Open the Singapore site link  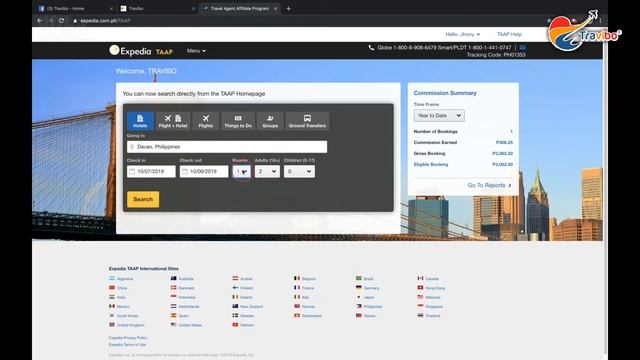pyautogui.click(x=434, y=307)
